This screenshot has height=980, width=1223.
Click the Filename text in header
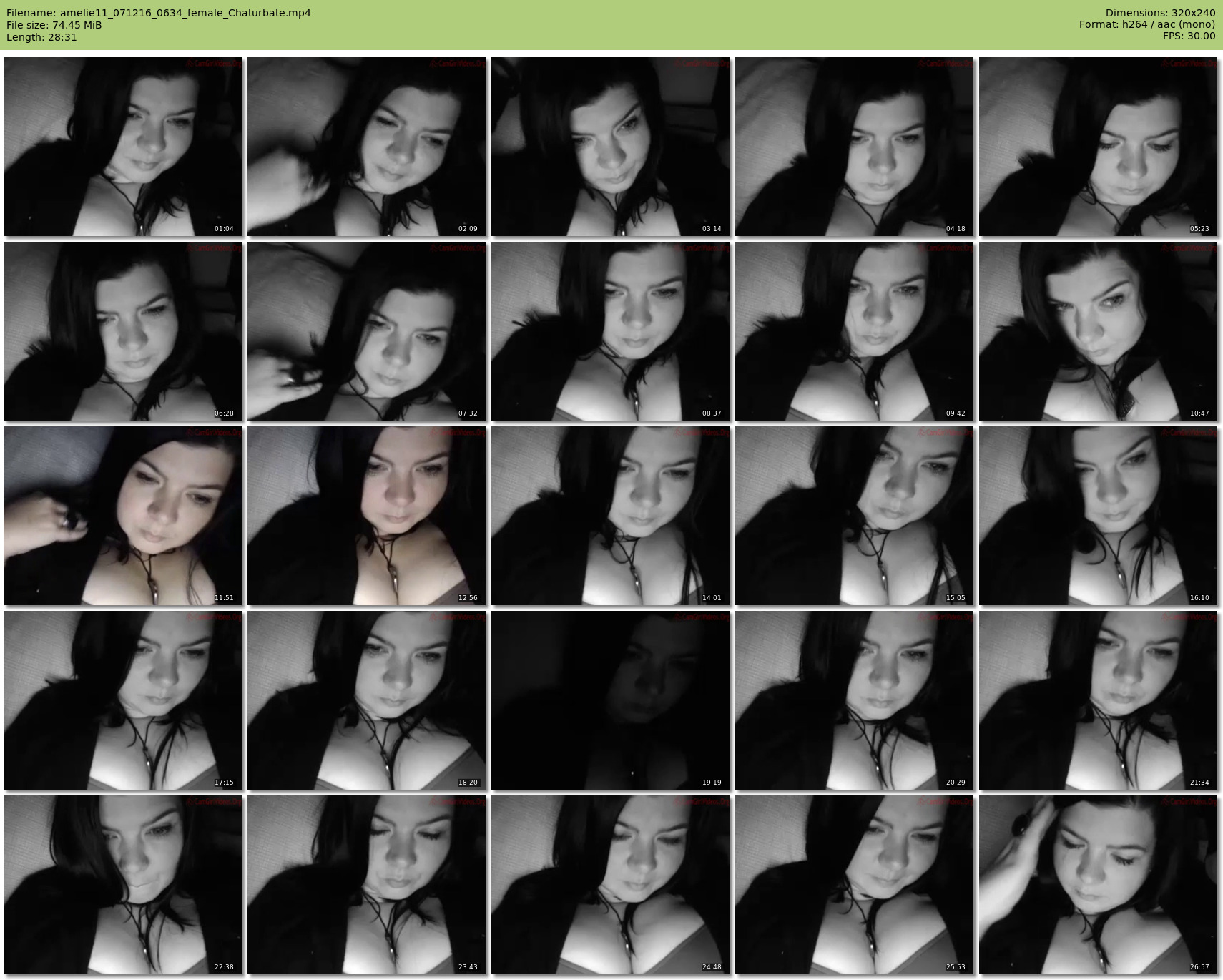(158, 13)
